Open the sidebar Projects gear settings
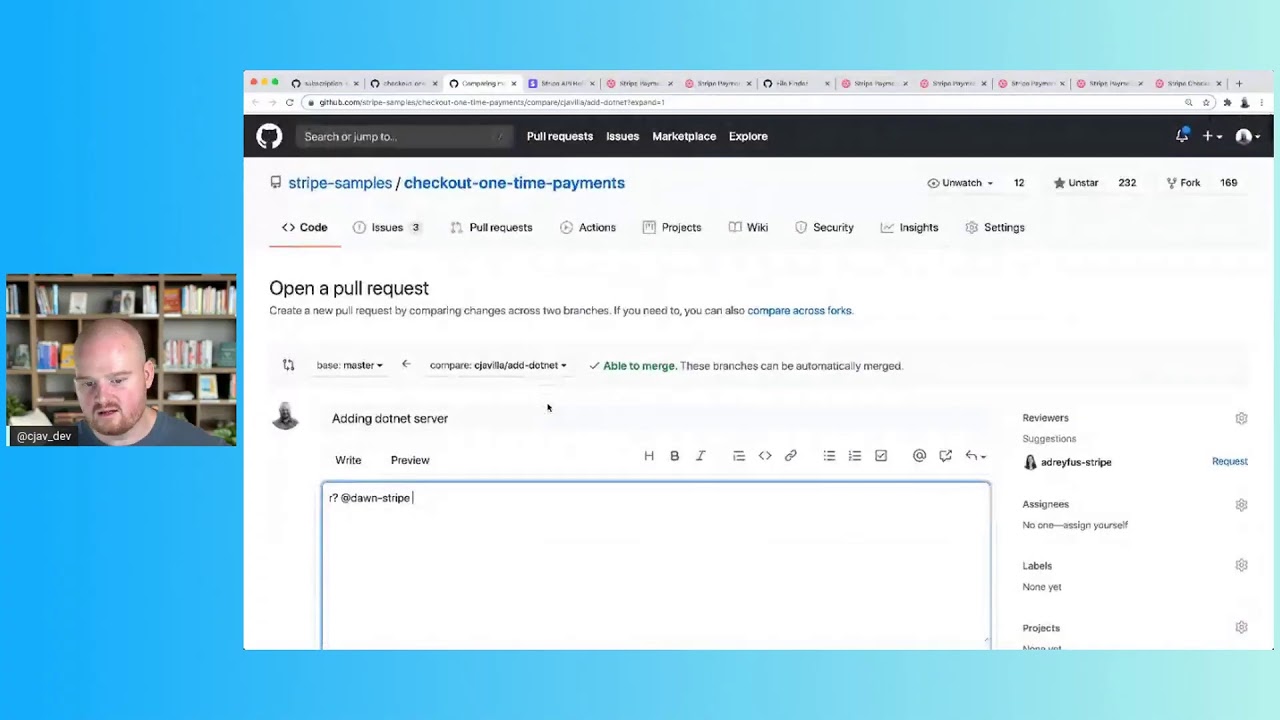1280x720 pixels. [x=1241, y=628]
